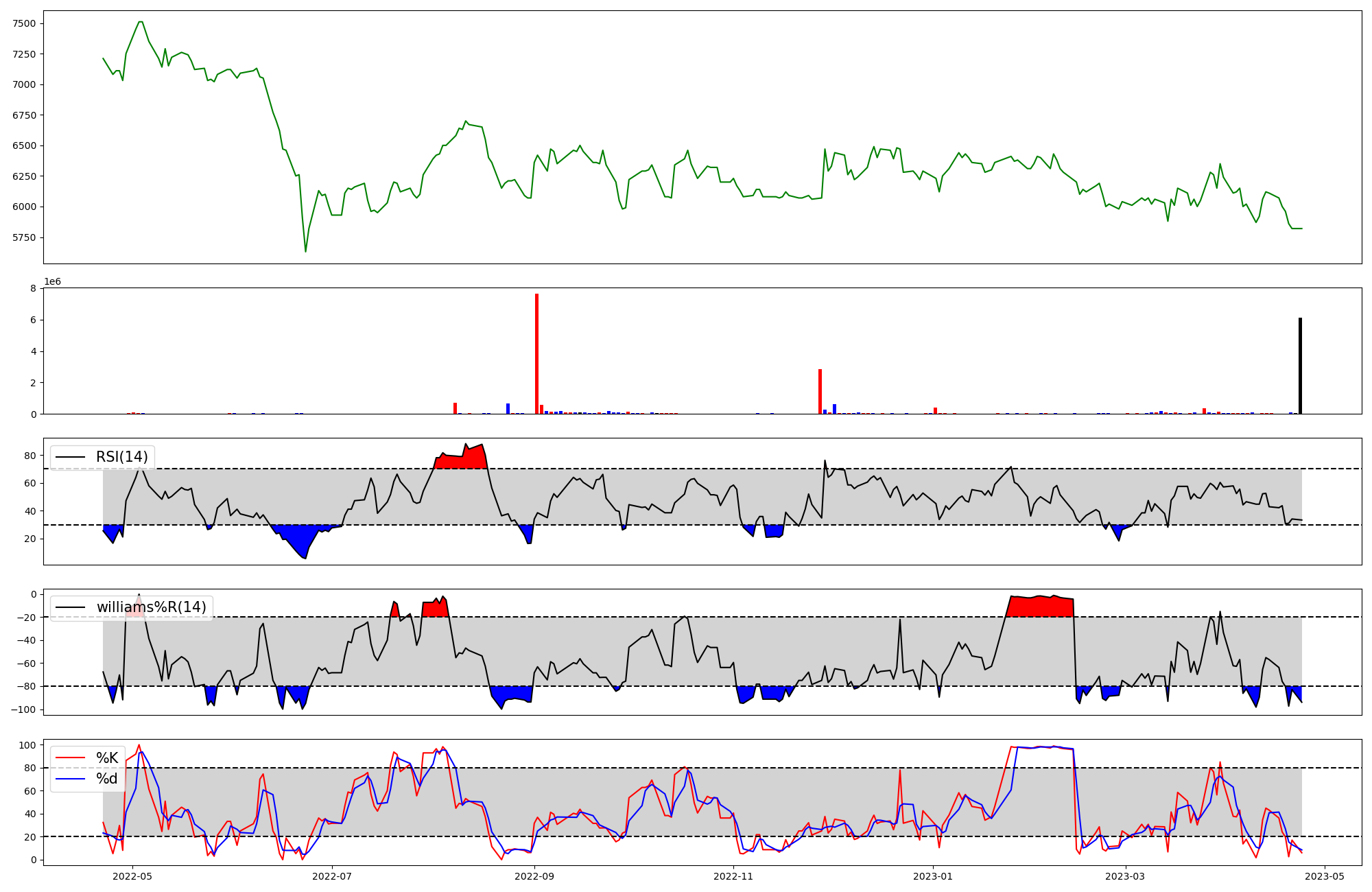Click the williams%R(14) legend label
This screenshot has width=1372, height=892.
(151, 607)
